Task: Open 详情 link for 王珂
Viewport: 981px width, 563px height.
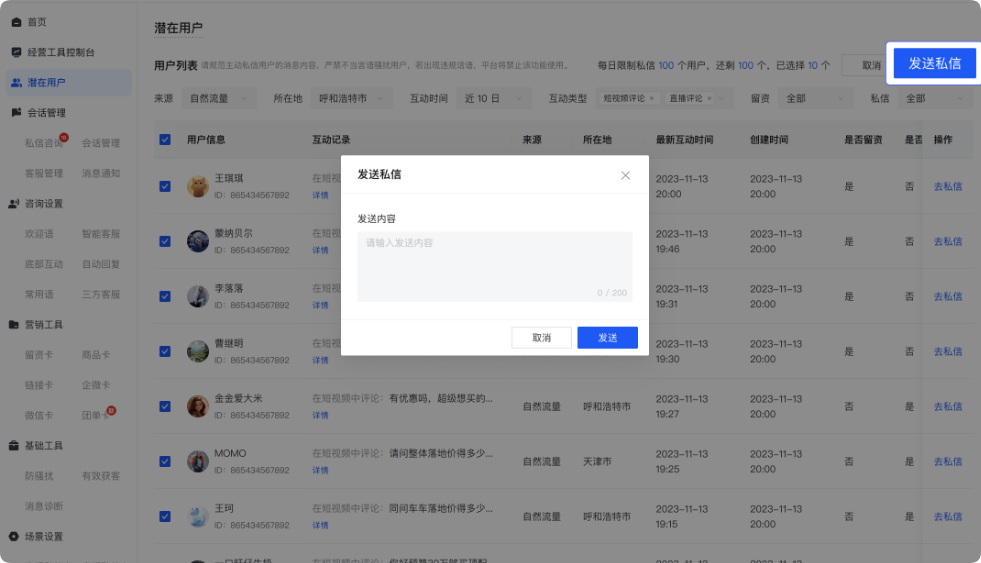Action: coord(320,525)
